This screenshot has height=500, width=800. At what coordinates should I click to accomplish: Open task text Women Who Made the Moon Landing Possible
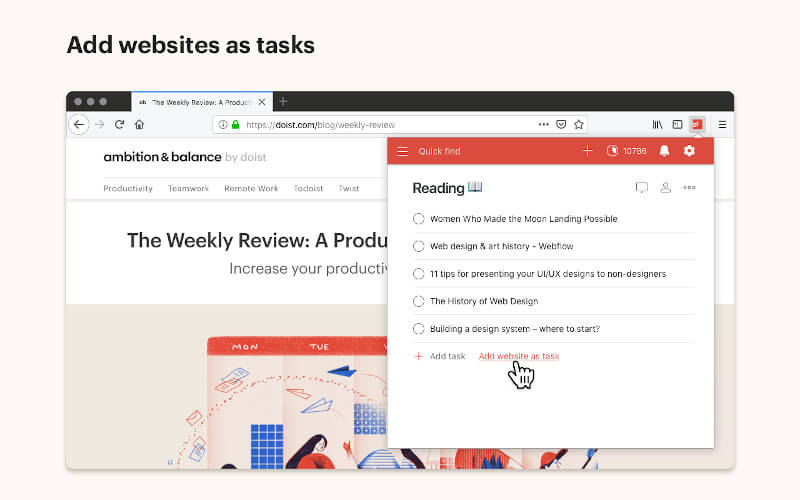pyautogui.click(x=524, y=219)
